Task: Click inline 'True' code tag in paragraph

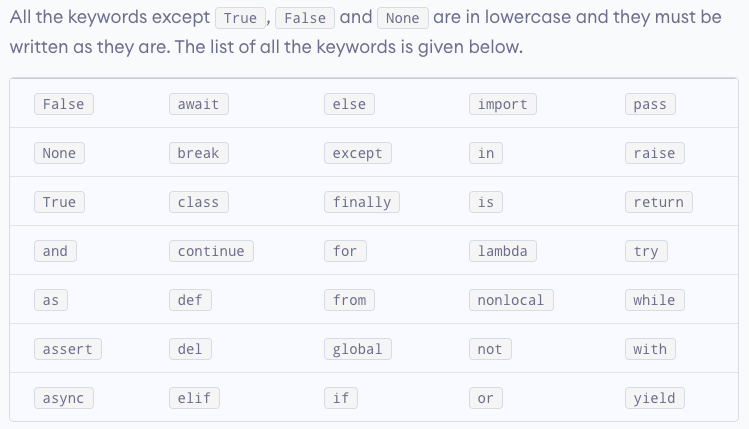Action: click(240, 18)
